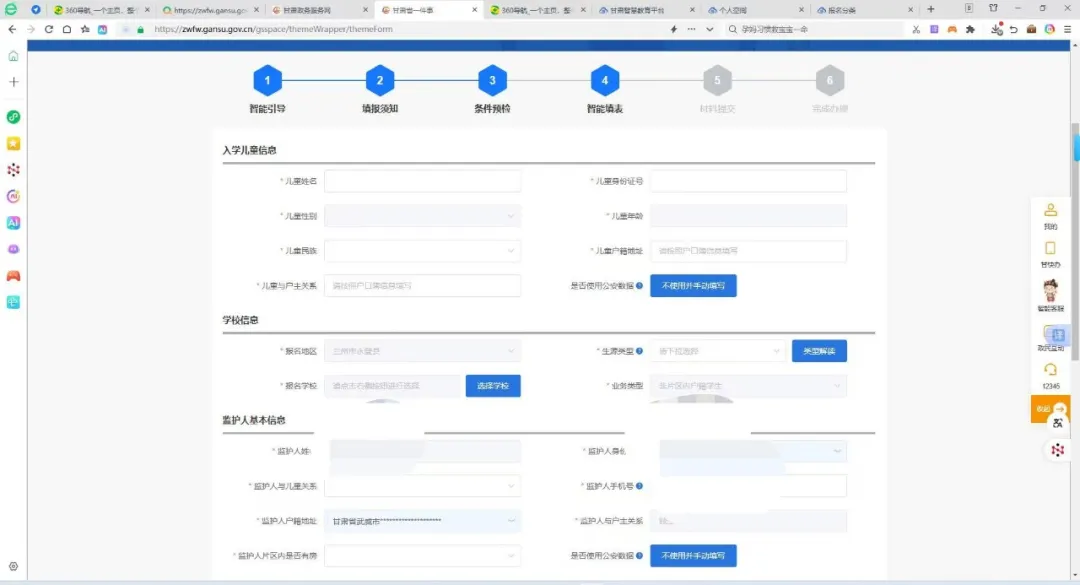Click the info icon beside 监护人手机号
1080x585 pixels.
[x=639, y=486]
